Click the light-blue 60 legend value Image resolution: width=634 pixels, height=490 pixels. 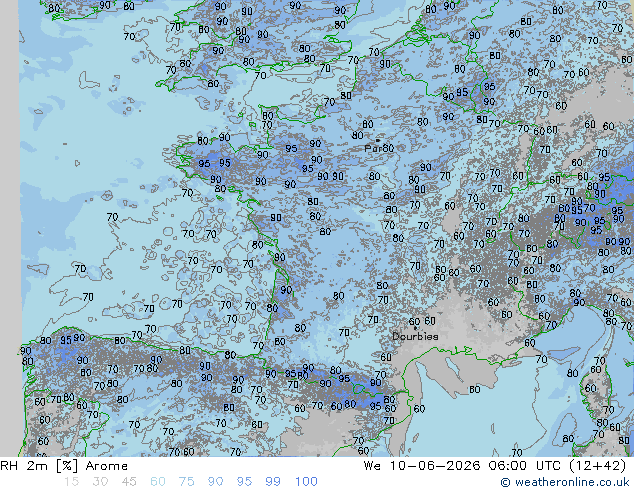coord(158,481)
